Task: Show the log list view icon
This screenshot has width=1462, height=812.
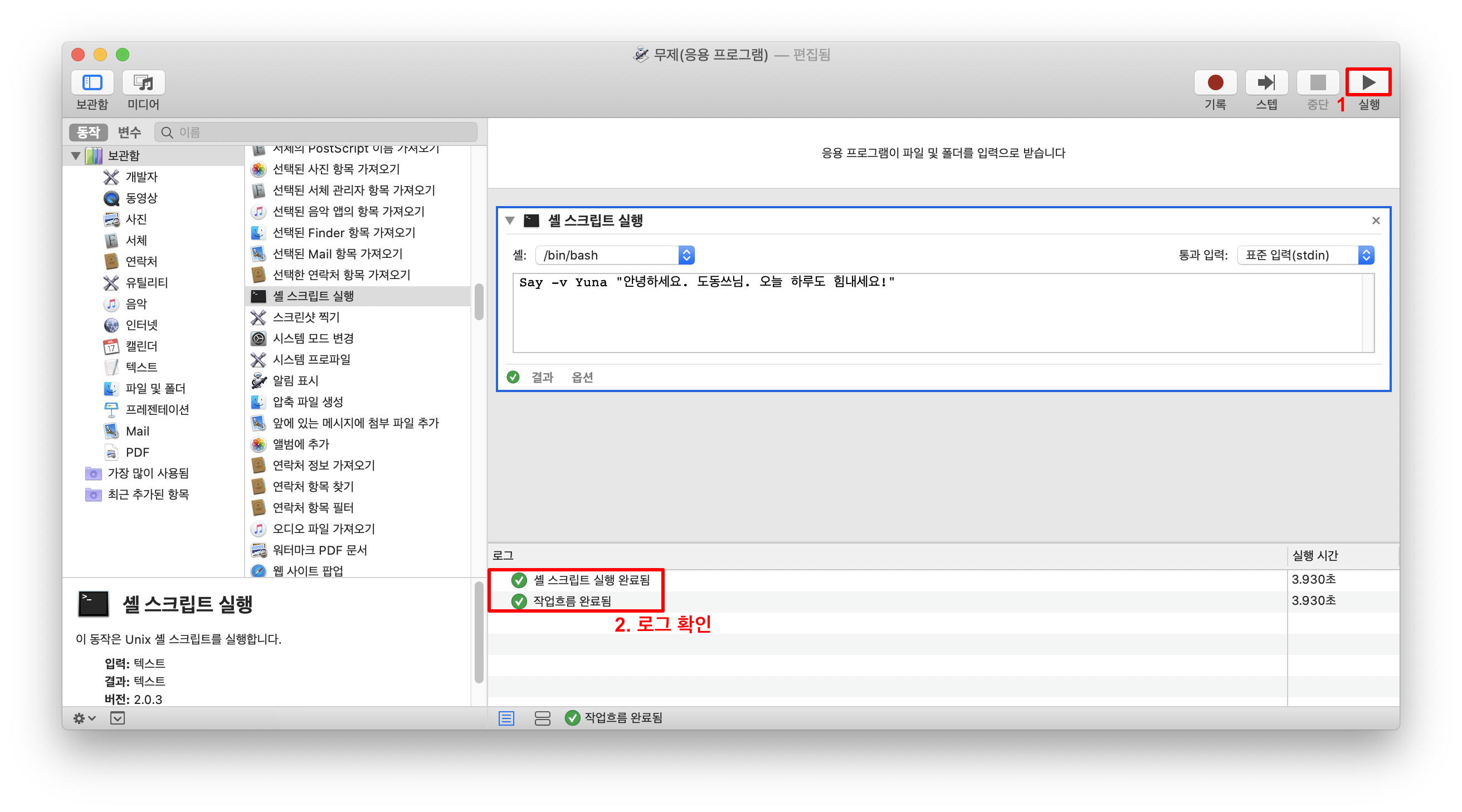Action: tap(506, 718)
